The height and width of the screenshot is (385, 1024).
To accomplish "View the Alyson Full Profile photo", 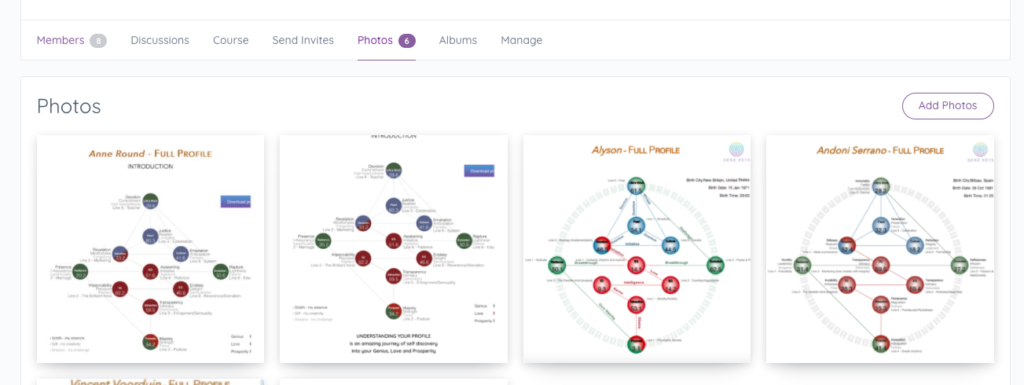I will 637,249.
